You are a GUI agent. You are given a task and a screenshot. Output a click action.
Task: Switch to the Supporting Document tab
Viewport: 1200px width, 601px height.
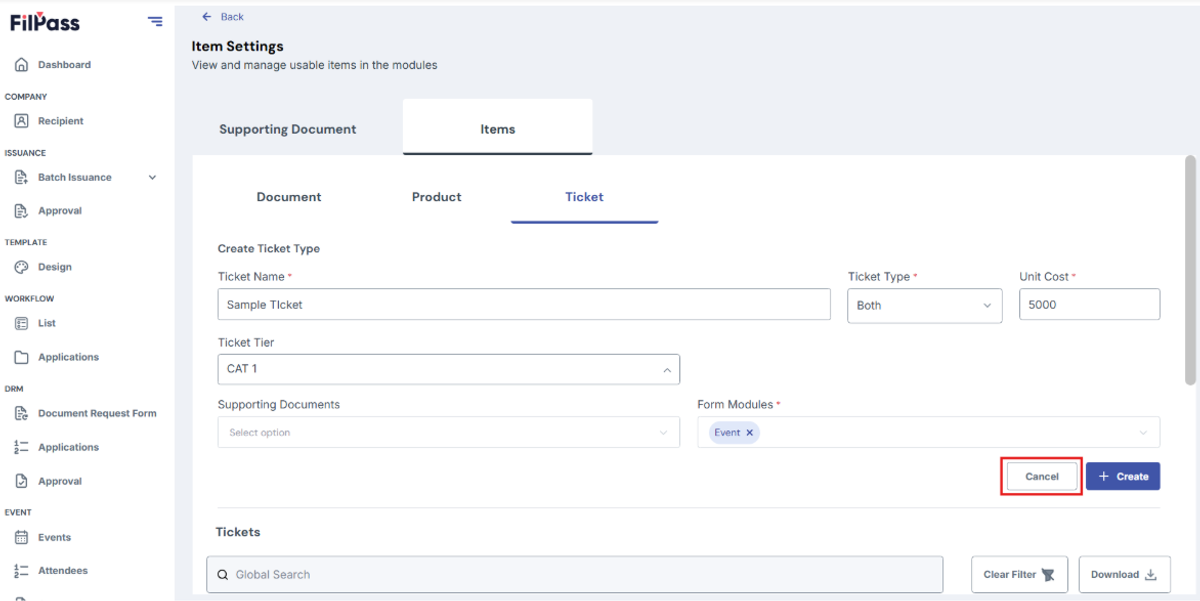pyautogui.click(x=288, y=129)
